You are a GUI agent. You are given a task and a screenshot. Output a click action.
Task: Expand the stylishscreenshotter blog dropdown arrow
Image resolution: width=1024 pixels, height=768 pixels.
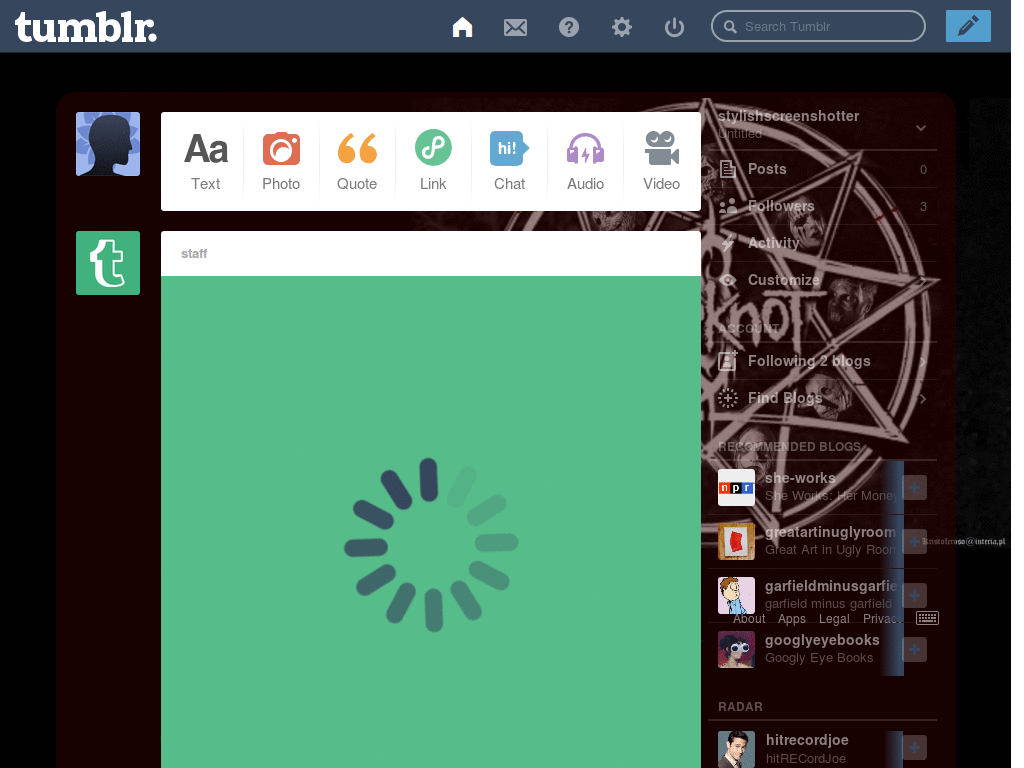[x=921, y=127]
